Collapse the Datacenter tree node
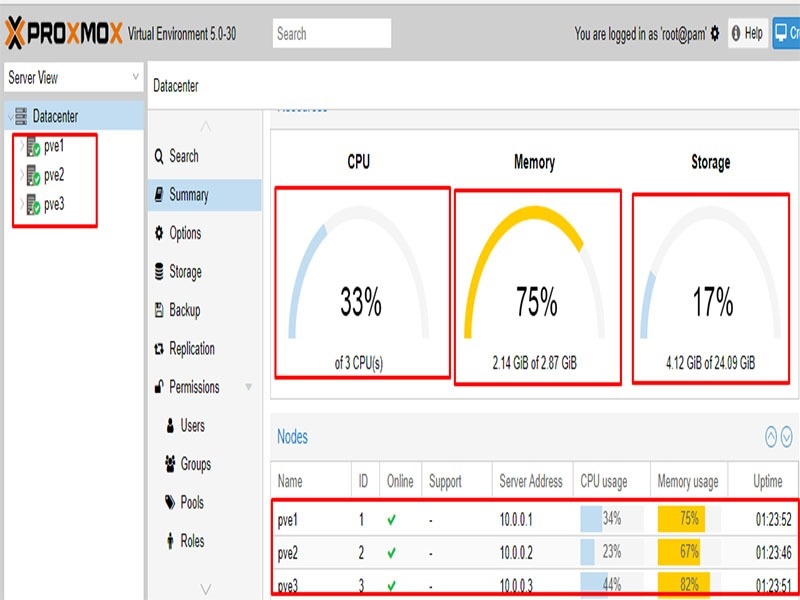 pos(10,117)
